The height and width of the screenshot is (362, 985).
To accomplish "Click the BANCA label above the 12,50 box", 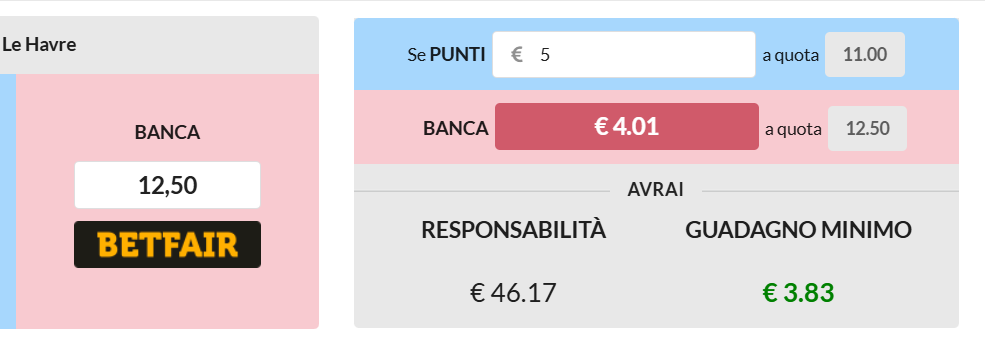I will (167, 133).
